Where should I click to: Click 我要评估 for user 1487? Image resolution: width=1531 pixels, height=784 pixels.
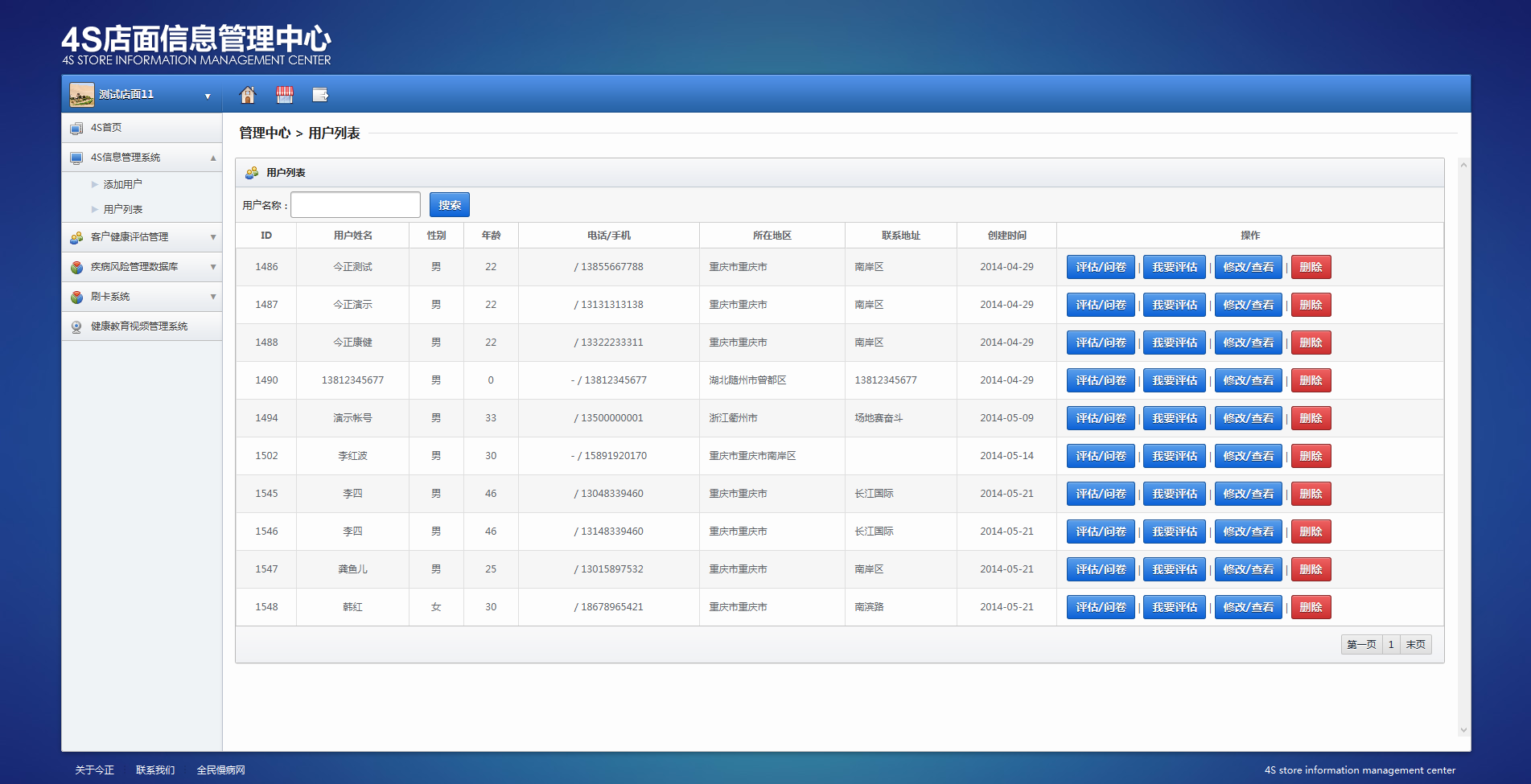(1175, 305)
